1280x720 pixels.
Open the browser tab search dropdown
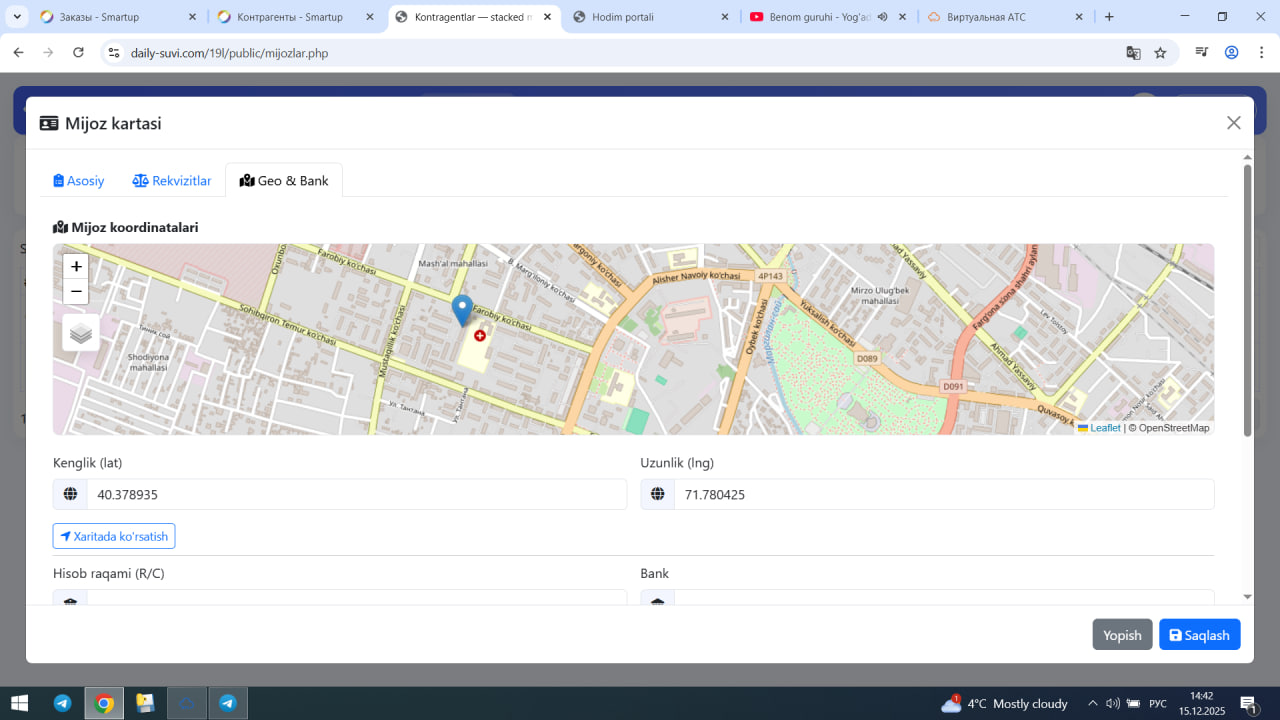pos(17,17)
